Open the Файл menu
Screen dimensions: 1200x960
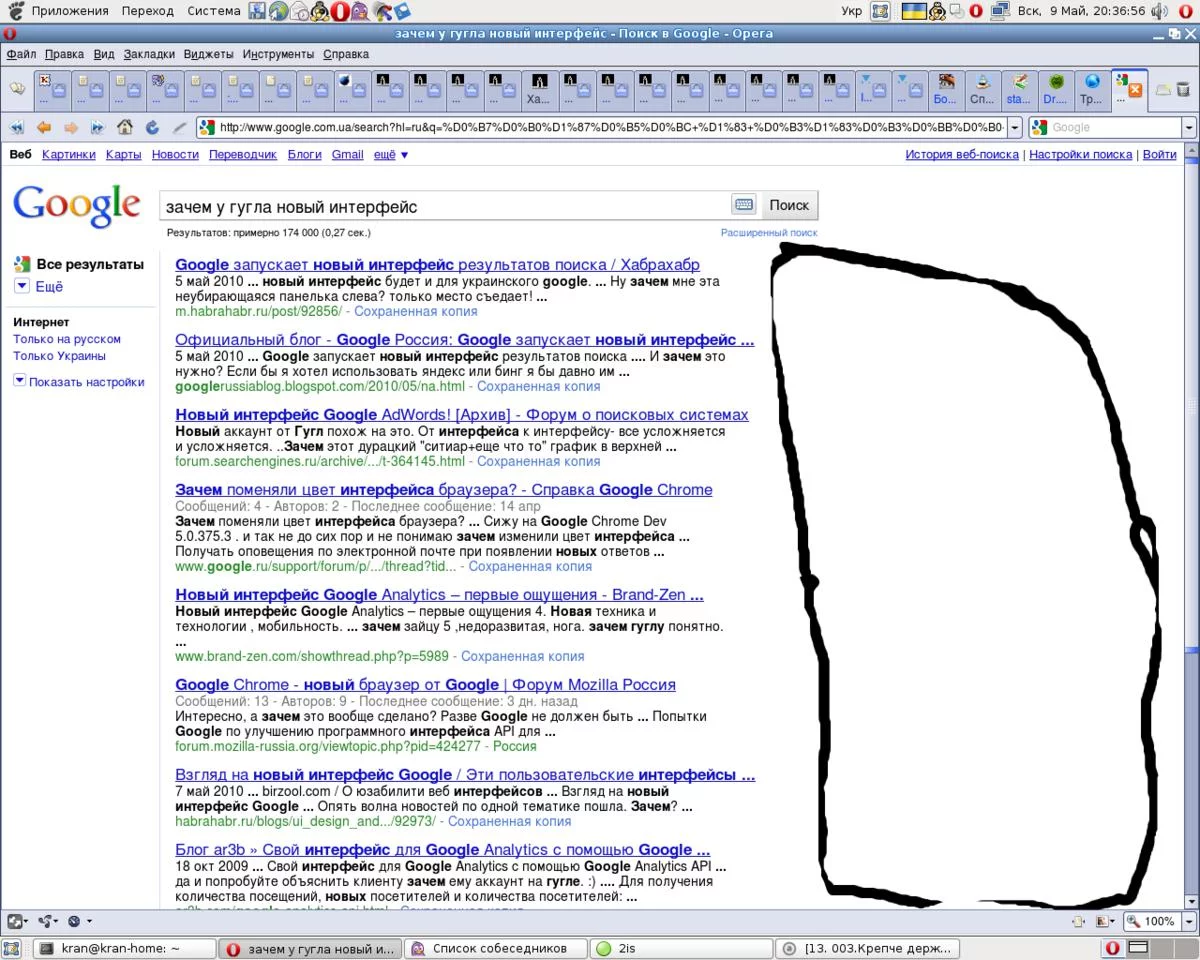pos(20,54)
